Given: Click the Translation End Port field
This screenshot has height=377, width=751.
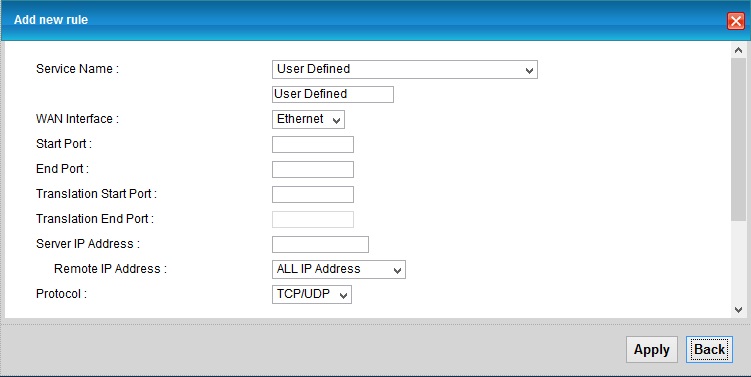Looking at the screenshot, I should point(313,219).
